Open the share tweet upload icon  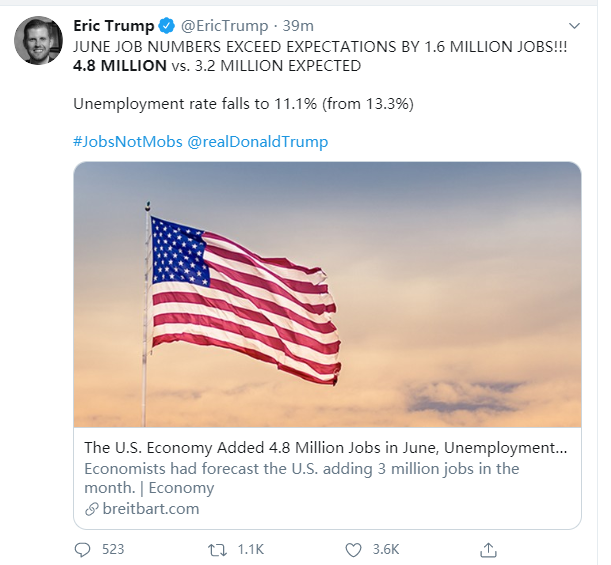(x=488, y=550)
